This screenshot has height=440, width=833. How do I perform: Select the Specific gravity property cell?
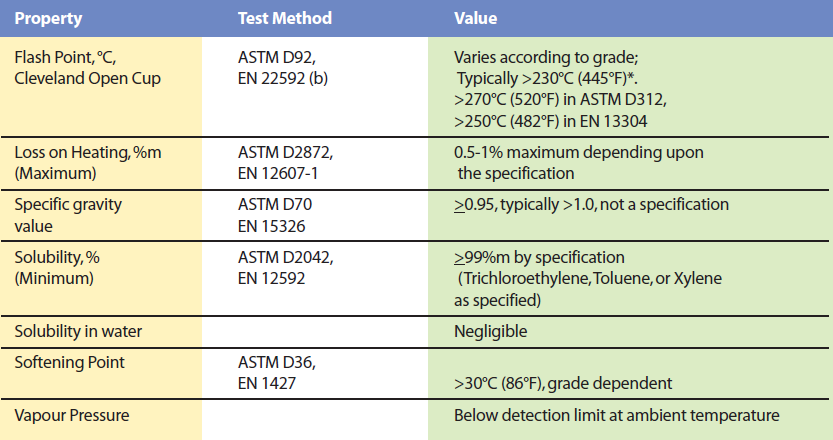[x=101, y=215]
